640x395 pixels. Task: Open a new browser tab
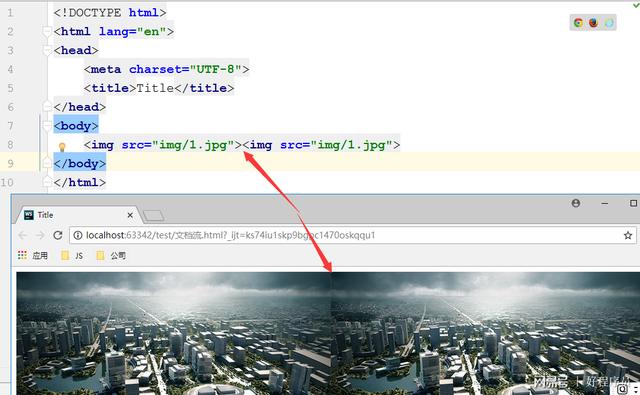pos(154,215)
